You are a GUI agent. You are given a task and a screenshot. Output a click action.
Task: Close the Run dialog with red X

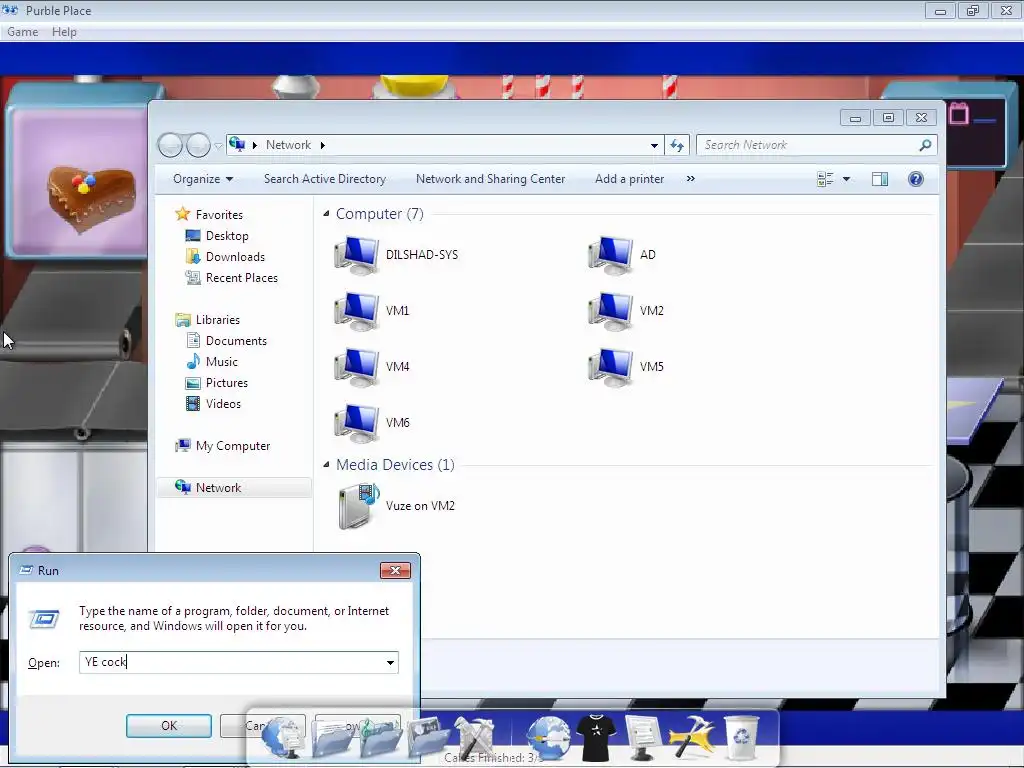[395, 570]
